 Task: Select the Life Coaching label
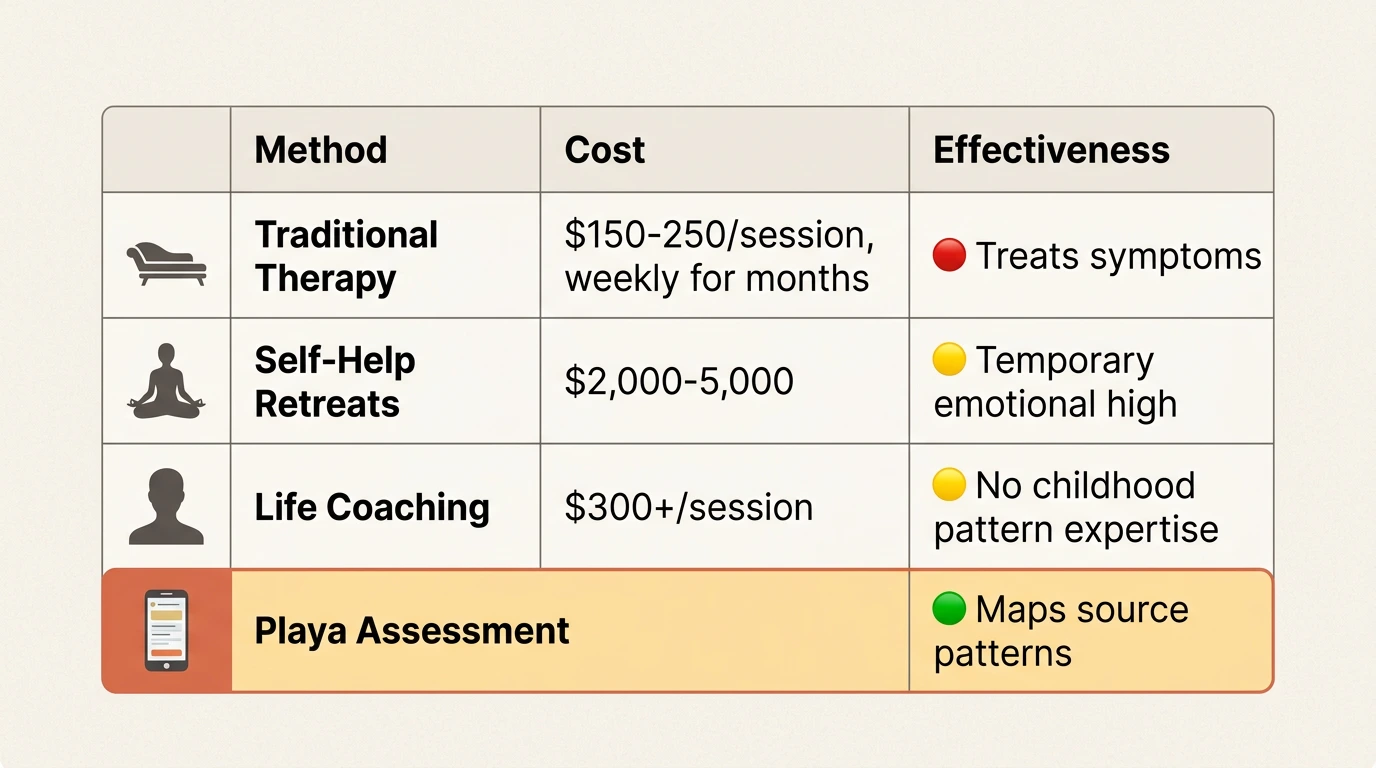[372, 507]
